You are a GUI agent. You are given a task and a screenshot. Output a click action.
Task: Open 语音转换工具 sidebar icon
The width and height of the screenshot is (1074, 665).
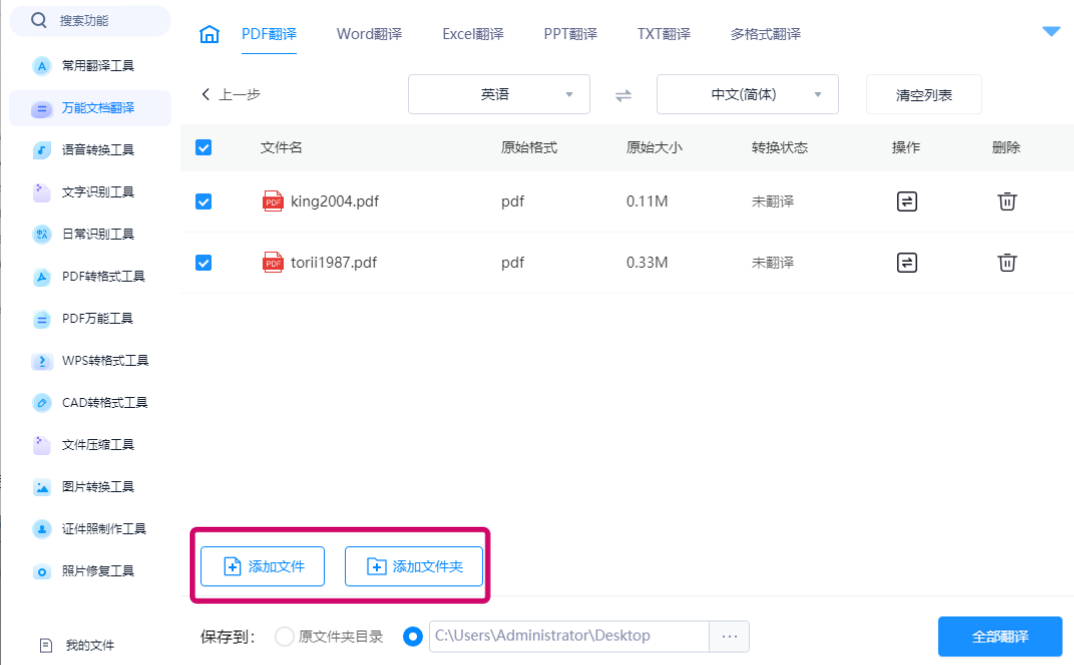click(x=42, y=150)
